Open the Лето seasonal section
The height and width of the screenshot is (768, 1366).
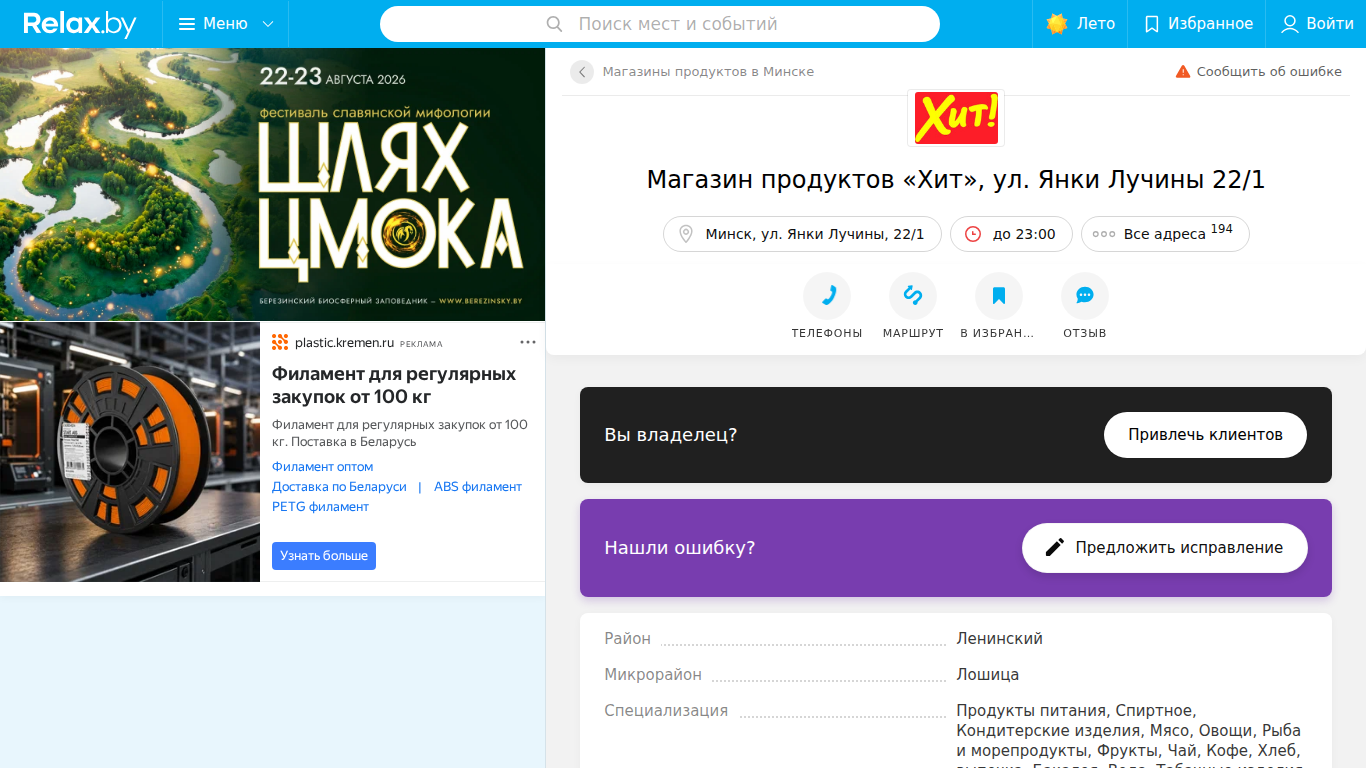coord(1080,24)
